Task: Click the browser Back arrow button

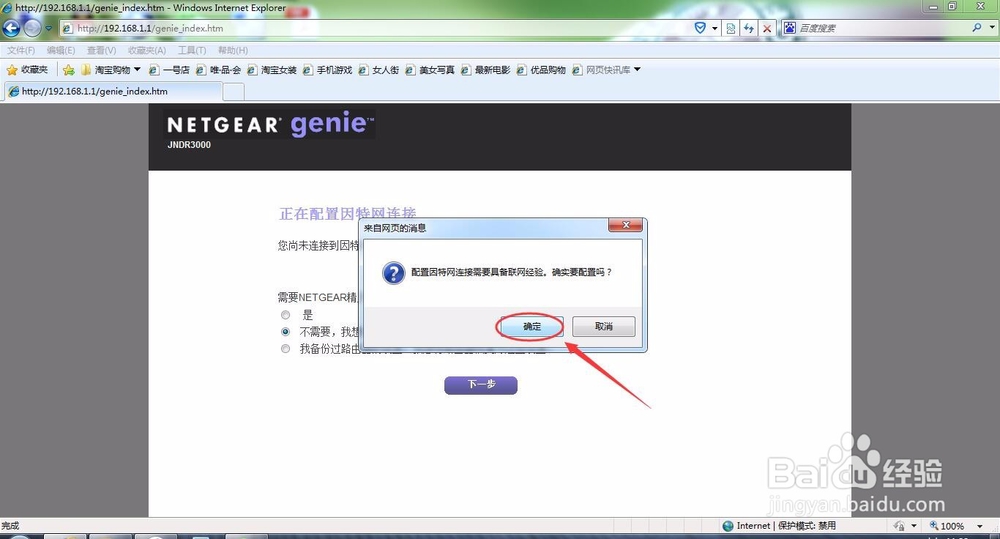Action: coord(11,28)
